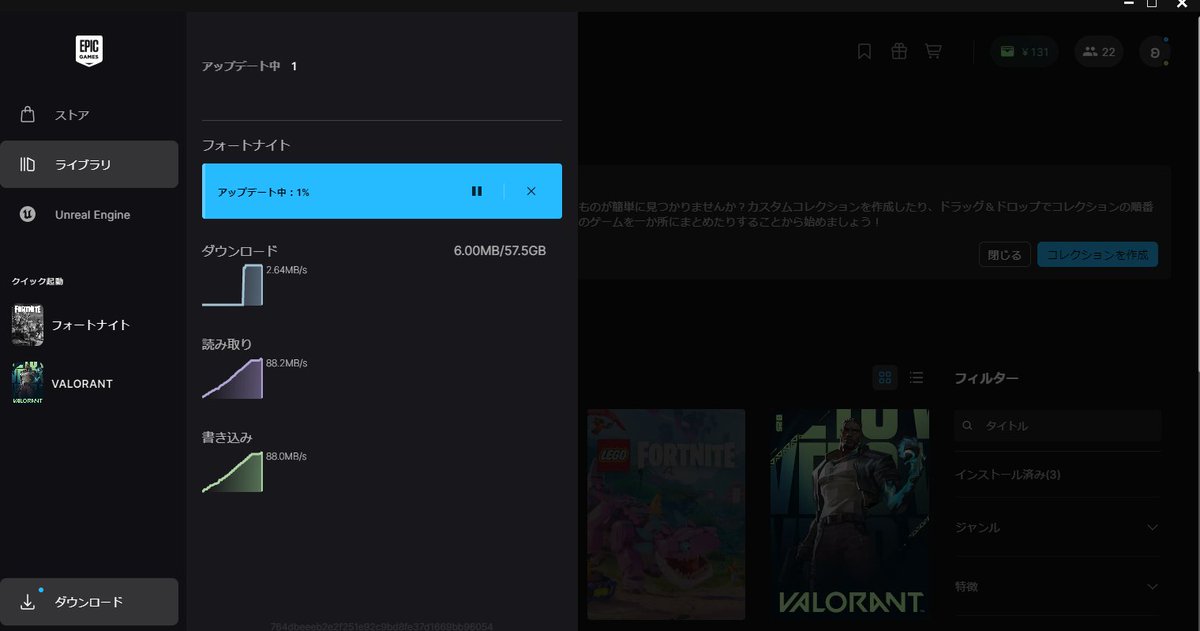Image resolution: width=1200 pixels, height=631 pixels.
Task: Open the user profile avatar
Action: (1155, 52)
